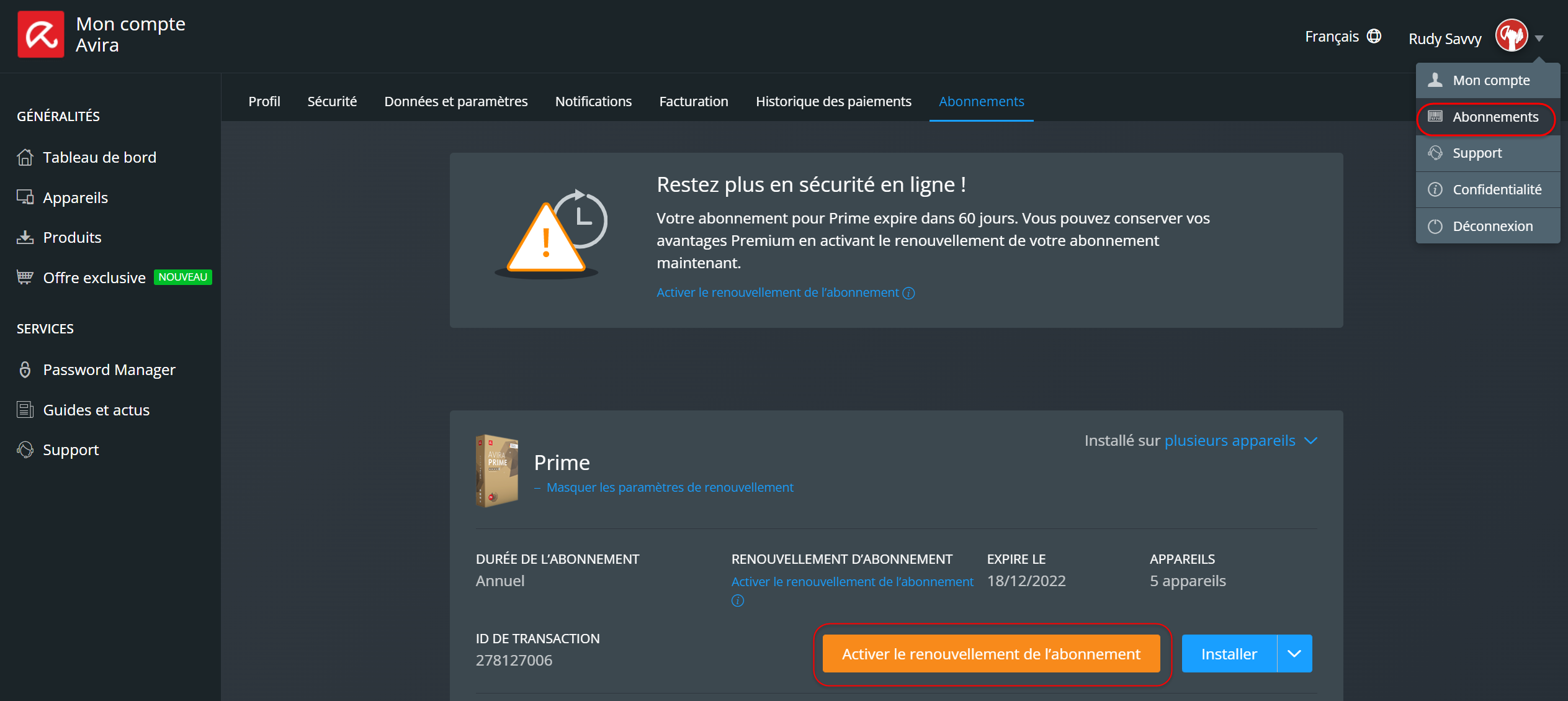Click the NOUVEAU green badge

(x=183, y=277)
